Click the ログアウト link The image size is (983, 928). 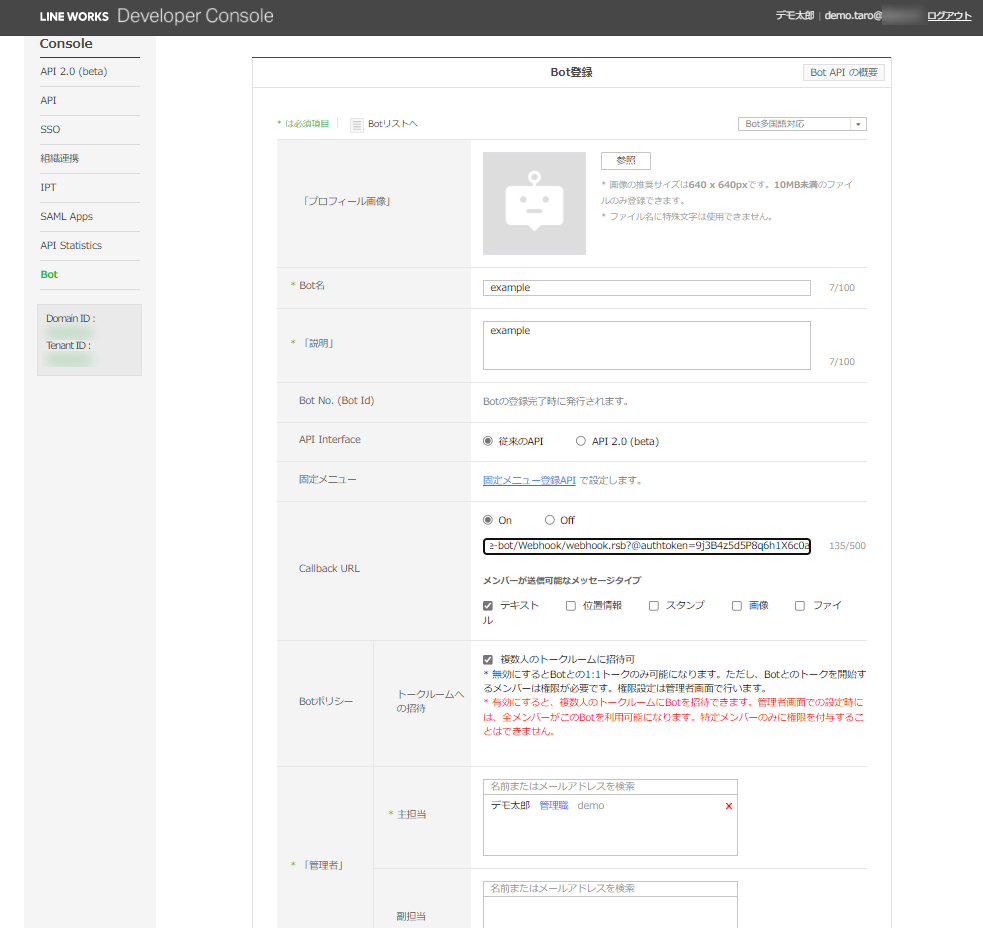click(x=949, y=16)
